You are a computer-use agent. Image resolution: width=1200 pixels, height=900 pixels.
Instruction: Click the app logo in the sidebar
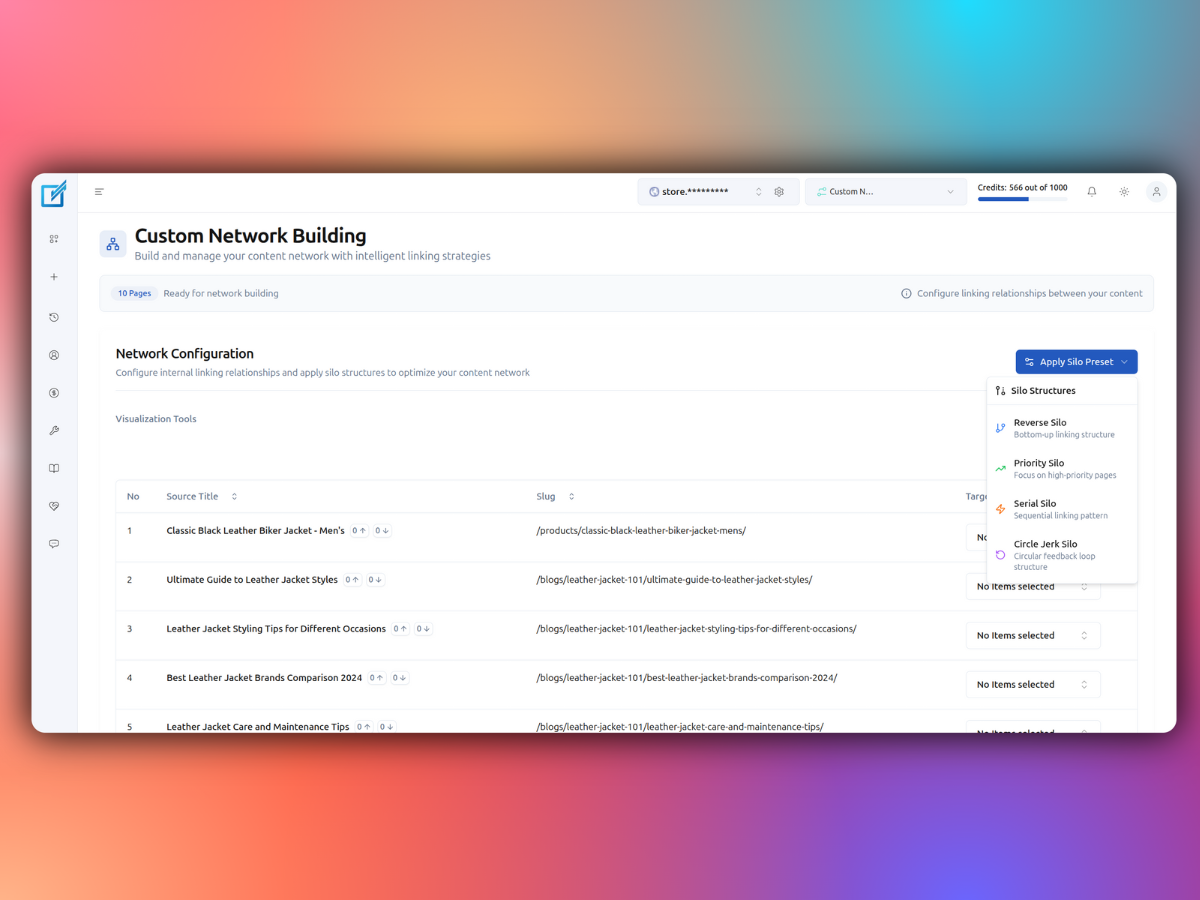(54, 193)
